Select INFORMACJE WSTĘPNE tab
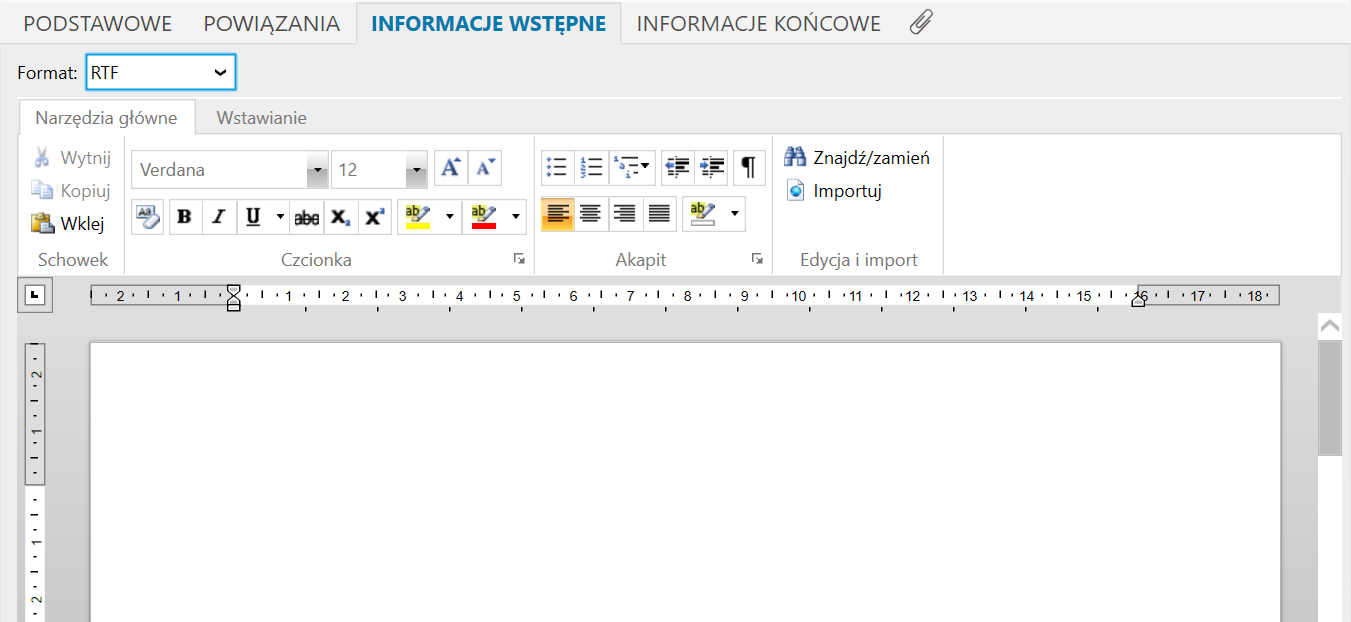 [489, 23]
